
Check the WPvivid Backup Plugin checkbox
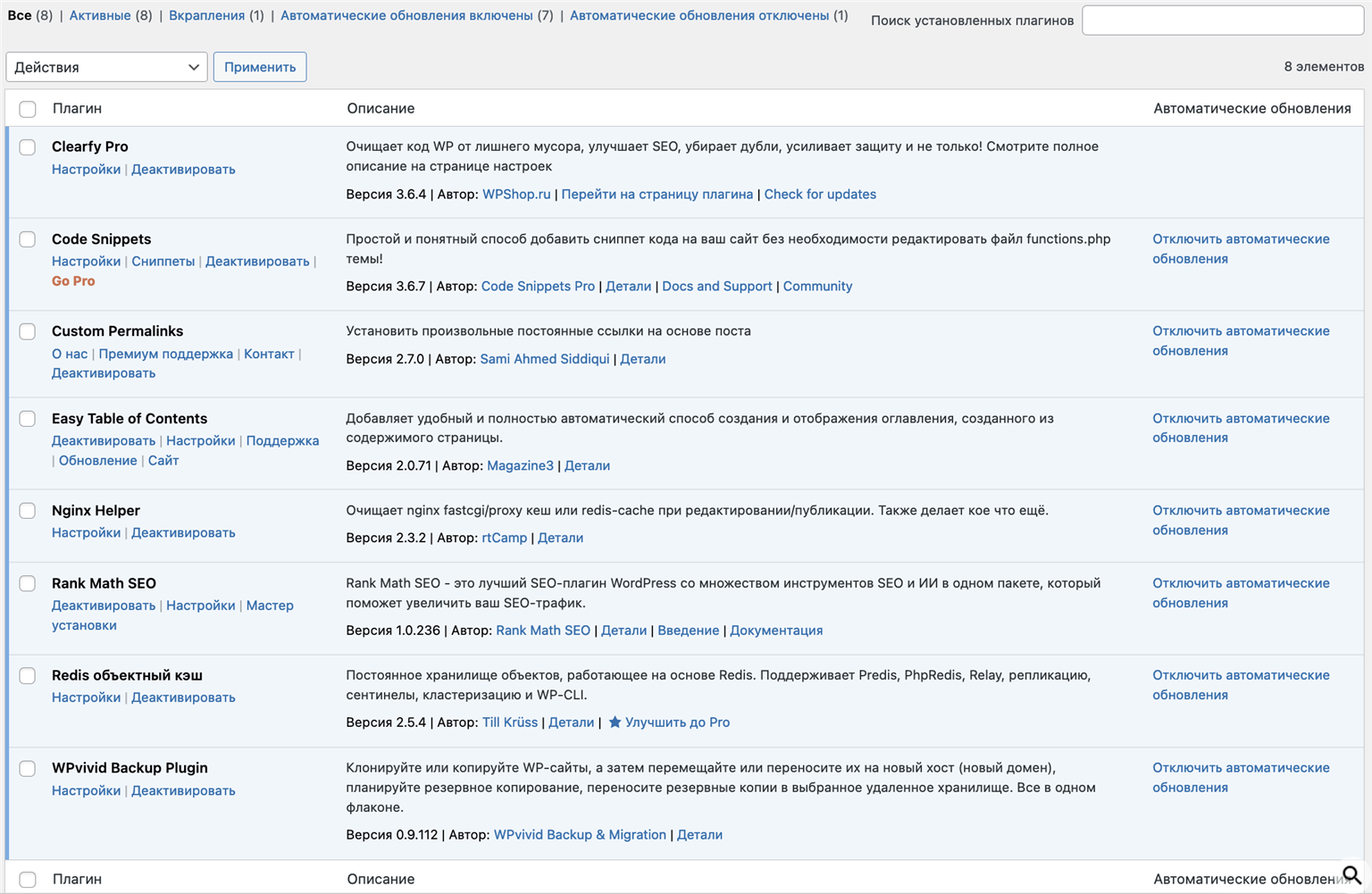[x=28, y=769]
